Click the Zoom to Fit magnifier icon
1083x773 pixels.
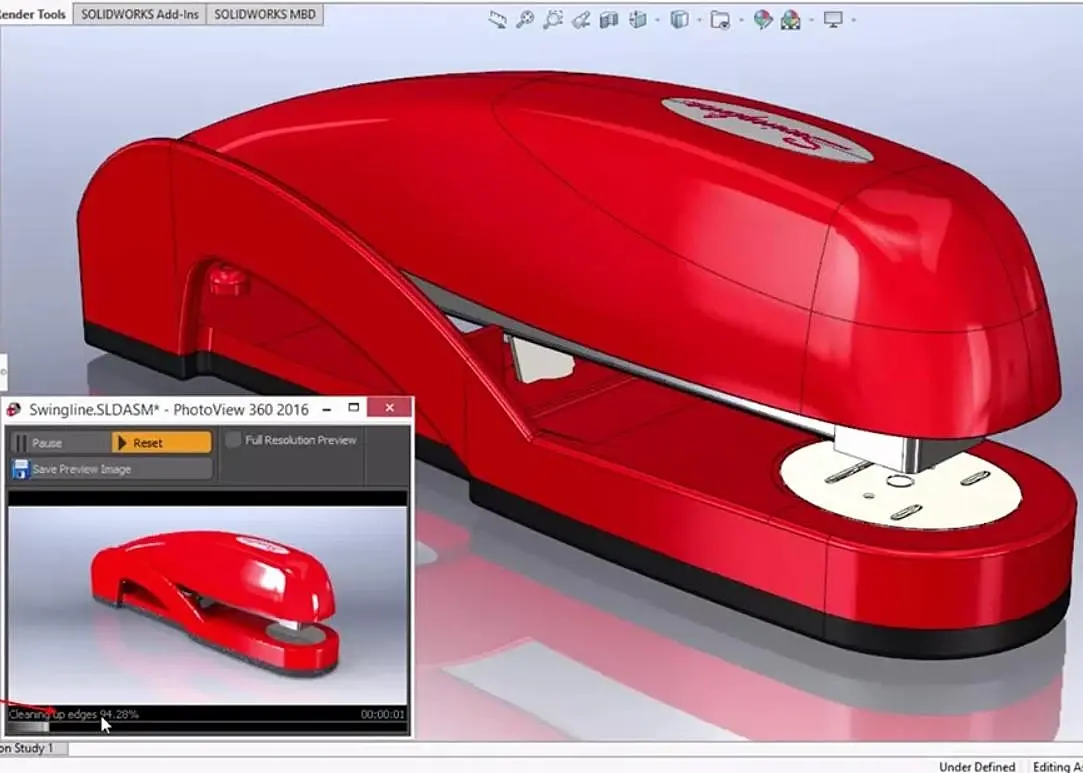(x=526, y=19)
